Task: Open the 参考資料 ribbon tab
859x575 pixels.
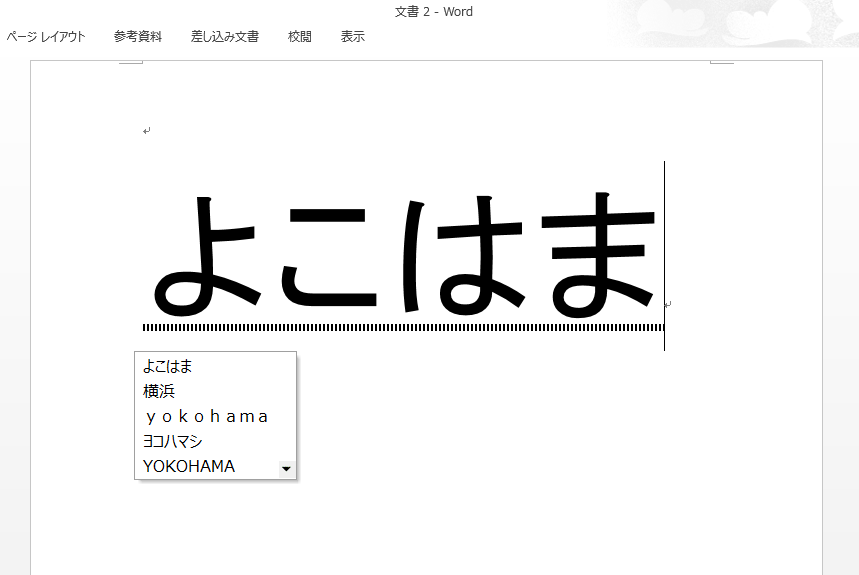Action: (x=138, y=37)
